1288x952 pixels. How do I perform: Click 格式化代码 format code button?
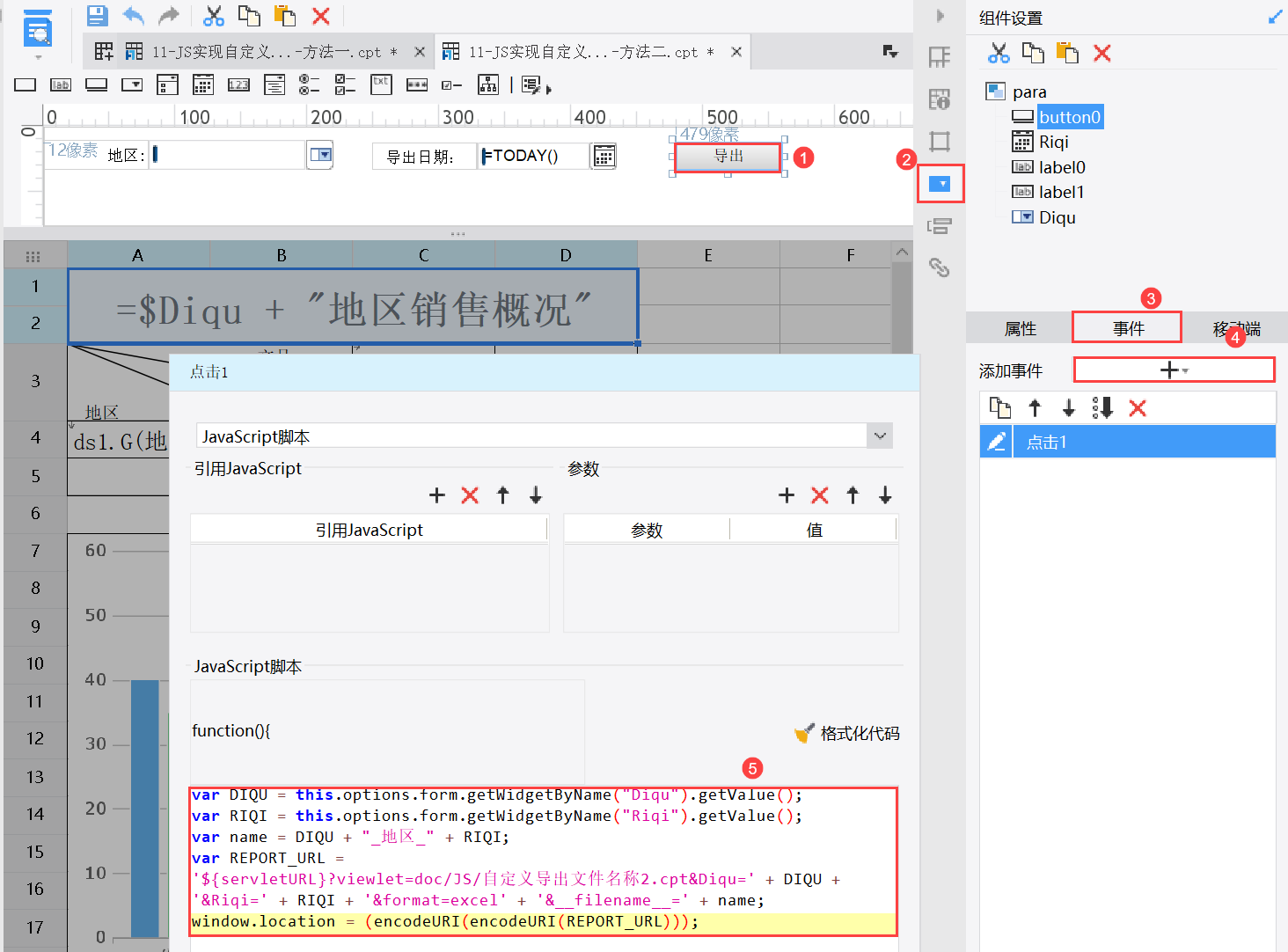coord(846,733)
